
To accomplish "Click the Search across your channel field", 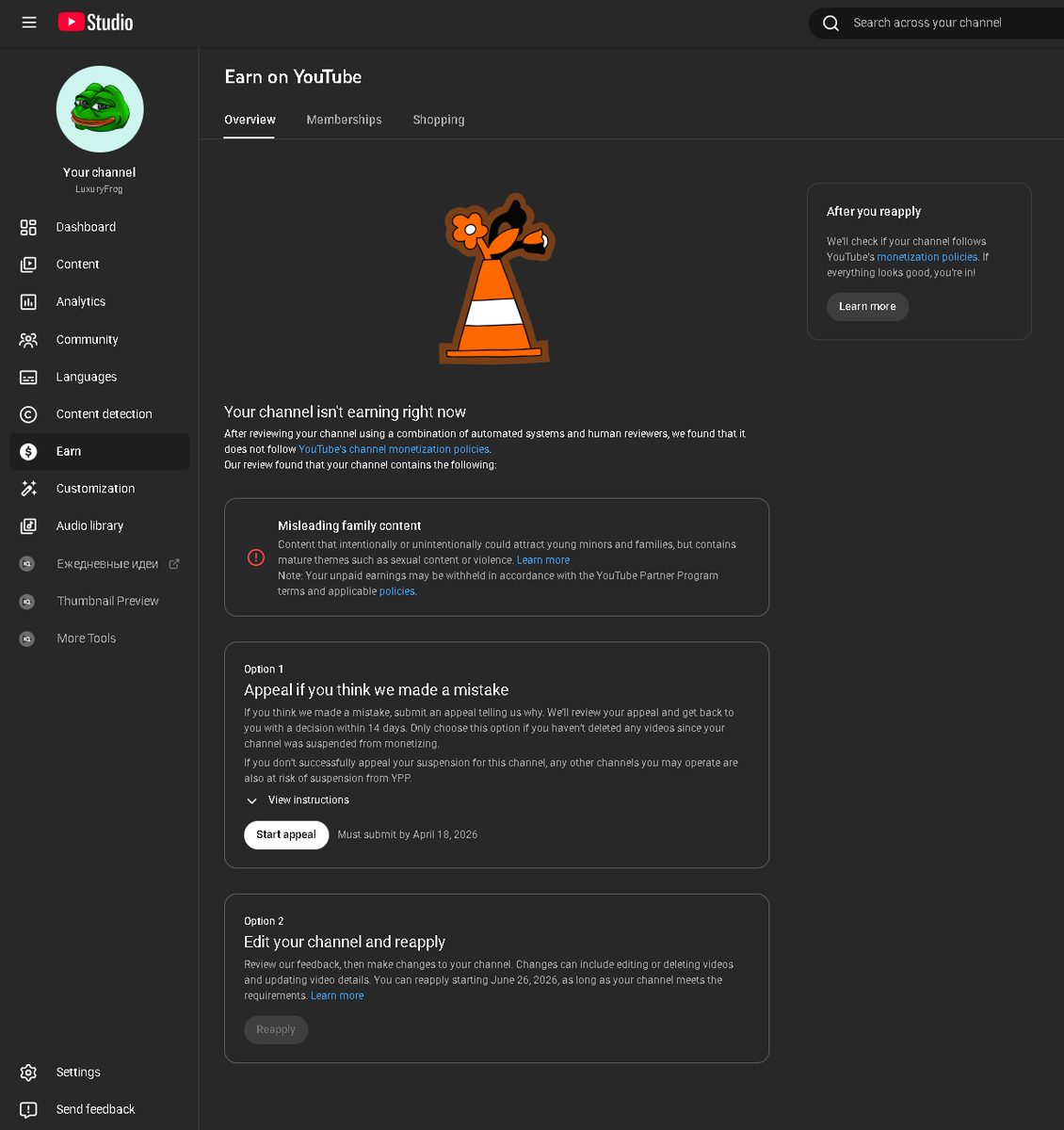I will pyautogui.click(x=937, y=23).
